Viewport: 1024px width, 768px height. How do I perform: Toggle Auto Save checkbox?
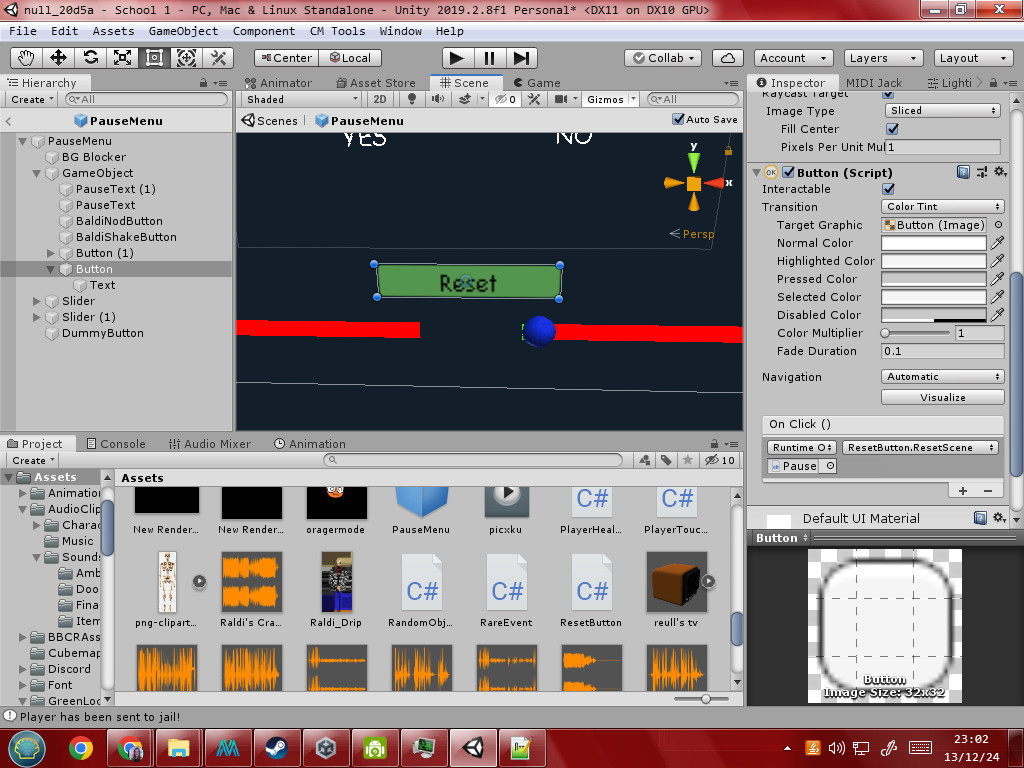click(679, 120)
